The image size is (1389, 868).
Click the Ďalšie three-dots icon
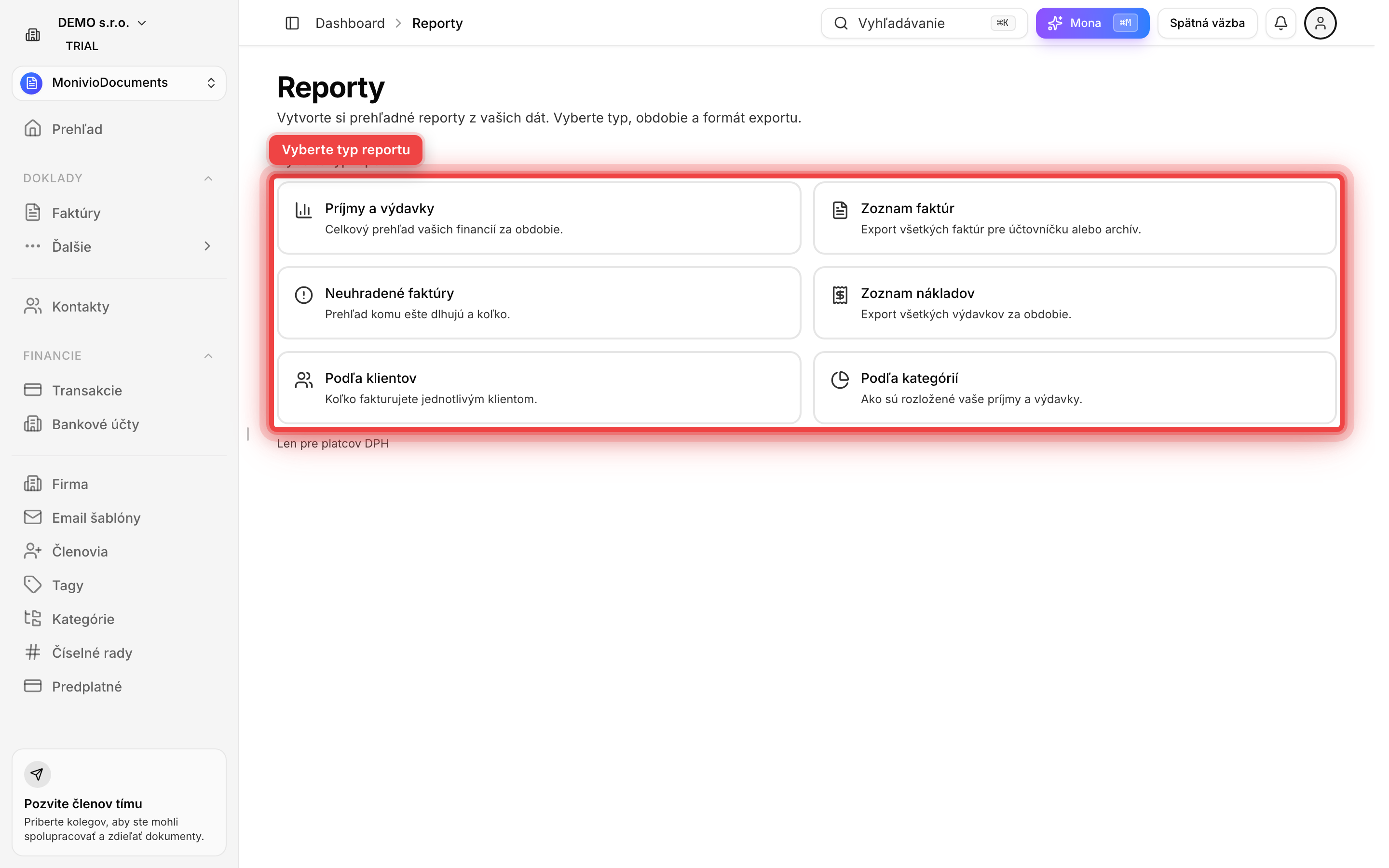click(33, 246)
